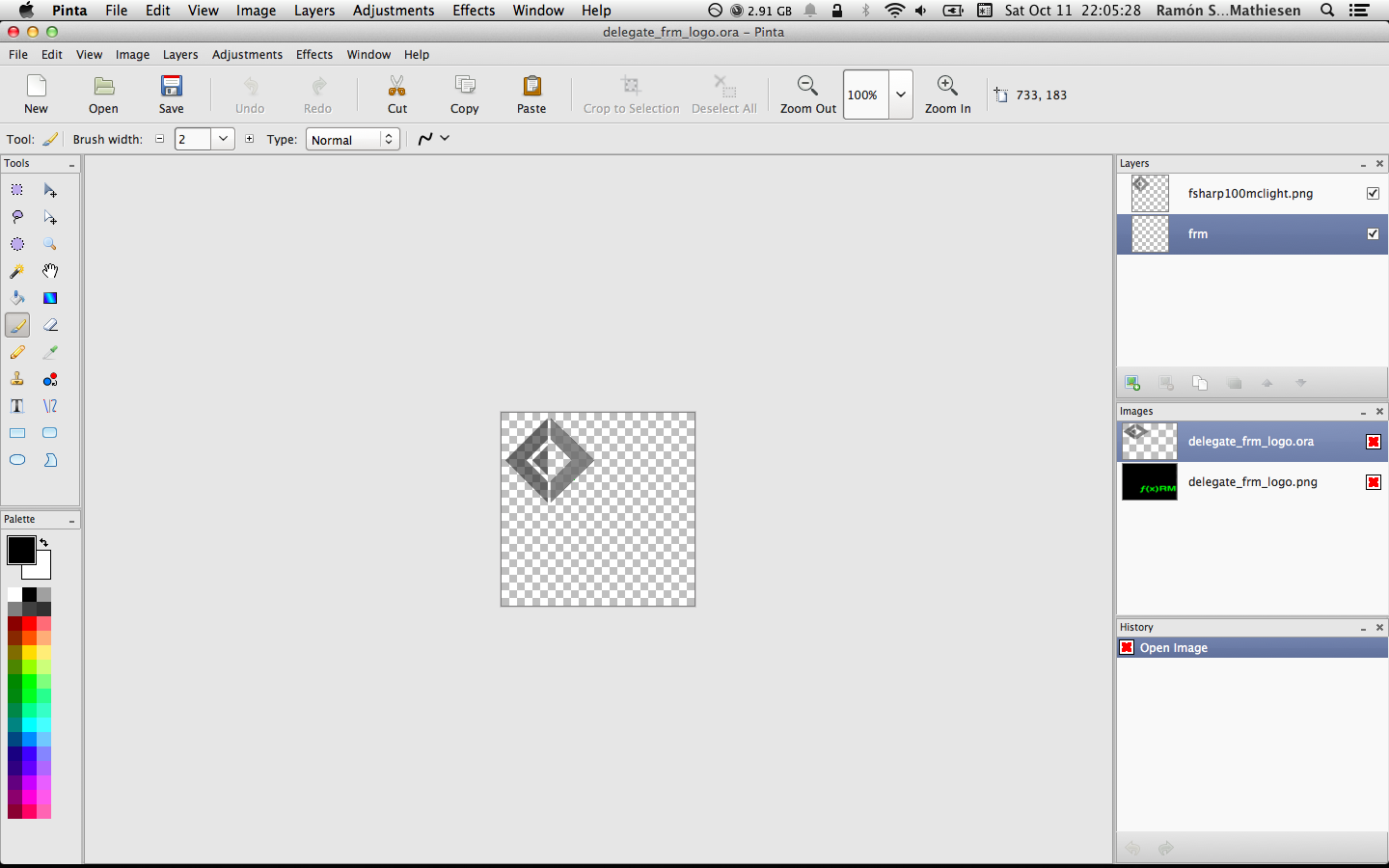This screenshot has width=1389, height=868.
Task: Select the Ellipse Select tool
Action: tap(17, 244)
